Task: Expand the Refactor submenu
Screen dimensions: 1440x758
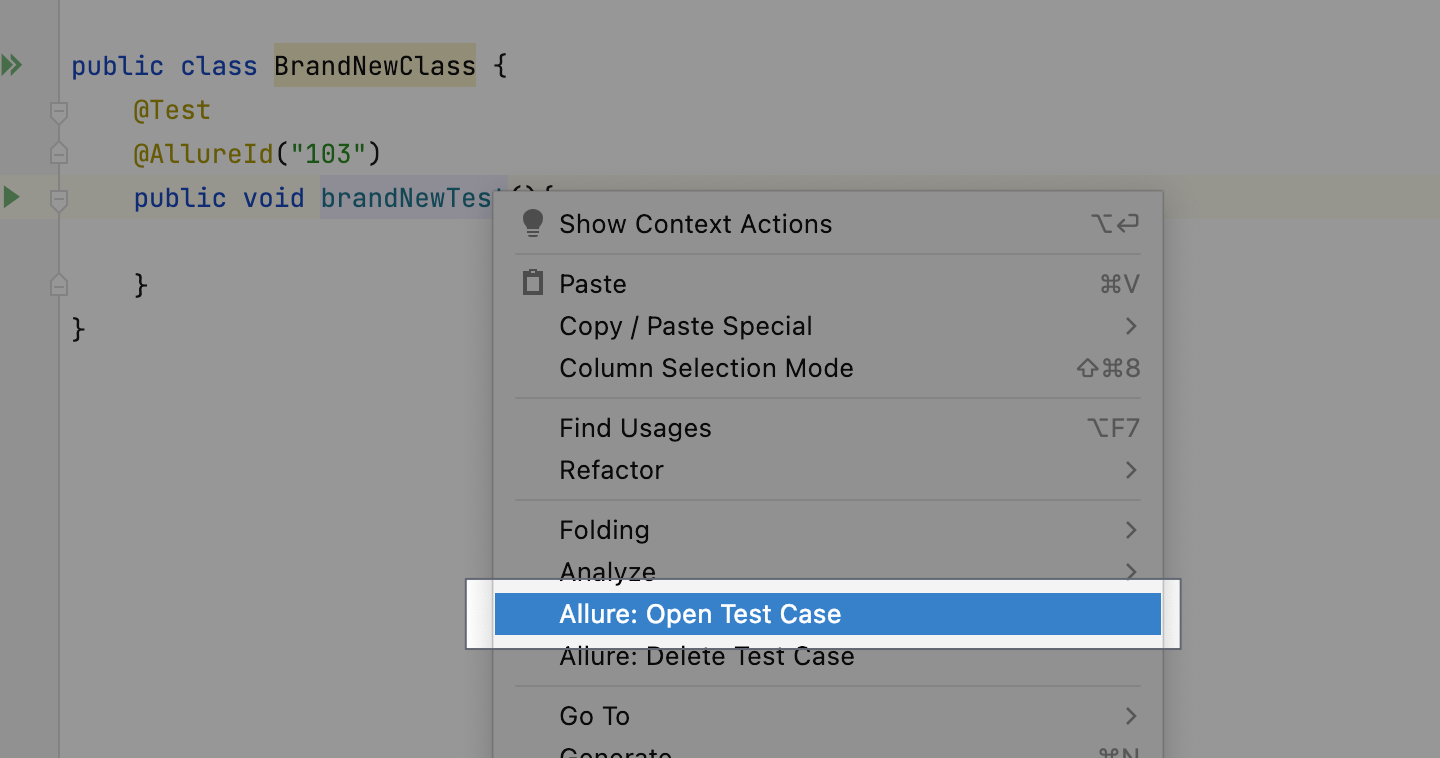Action: [612, 470]
